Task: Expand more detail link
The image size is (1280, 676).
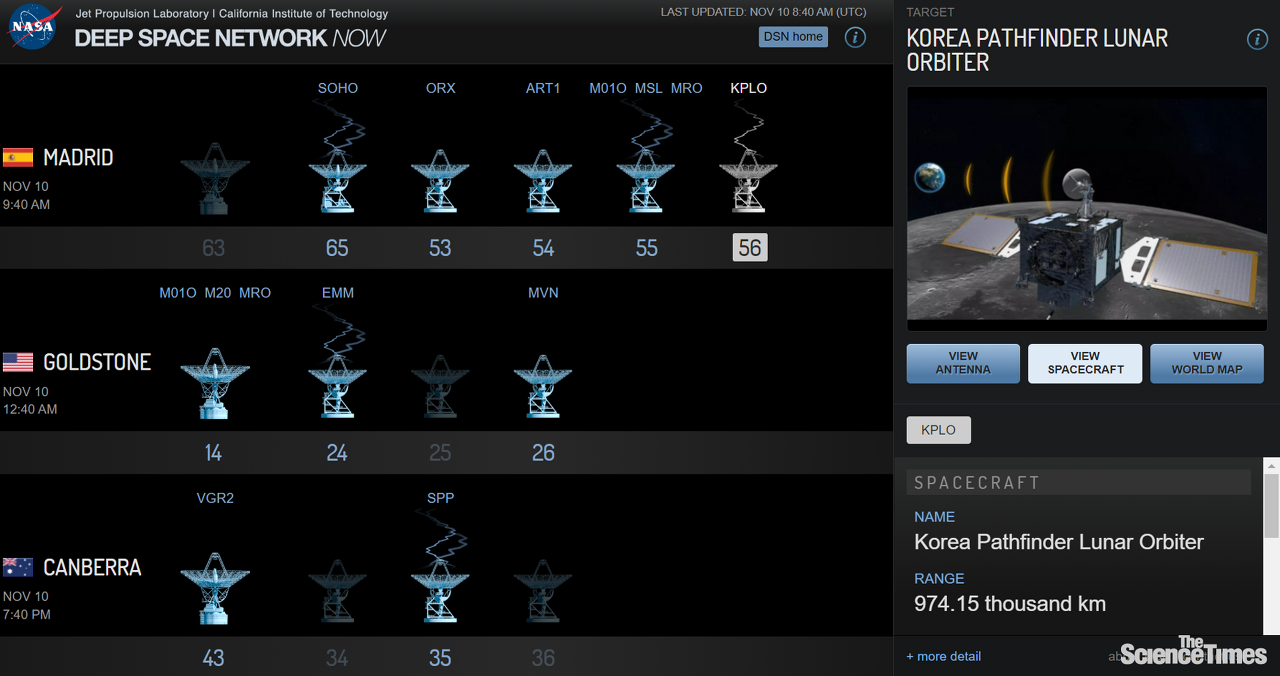Action: click(x=943, y=656)
